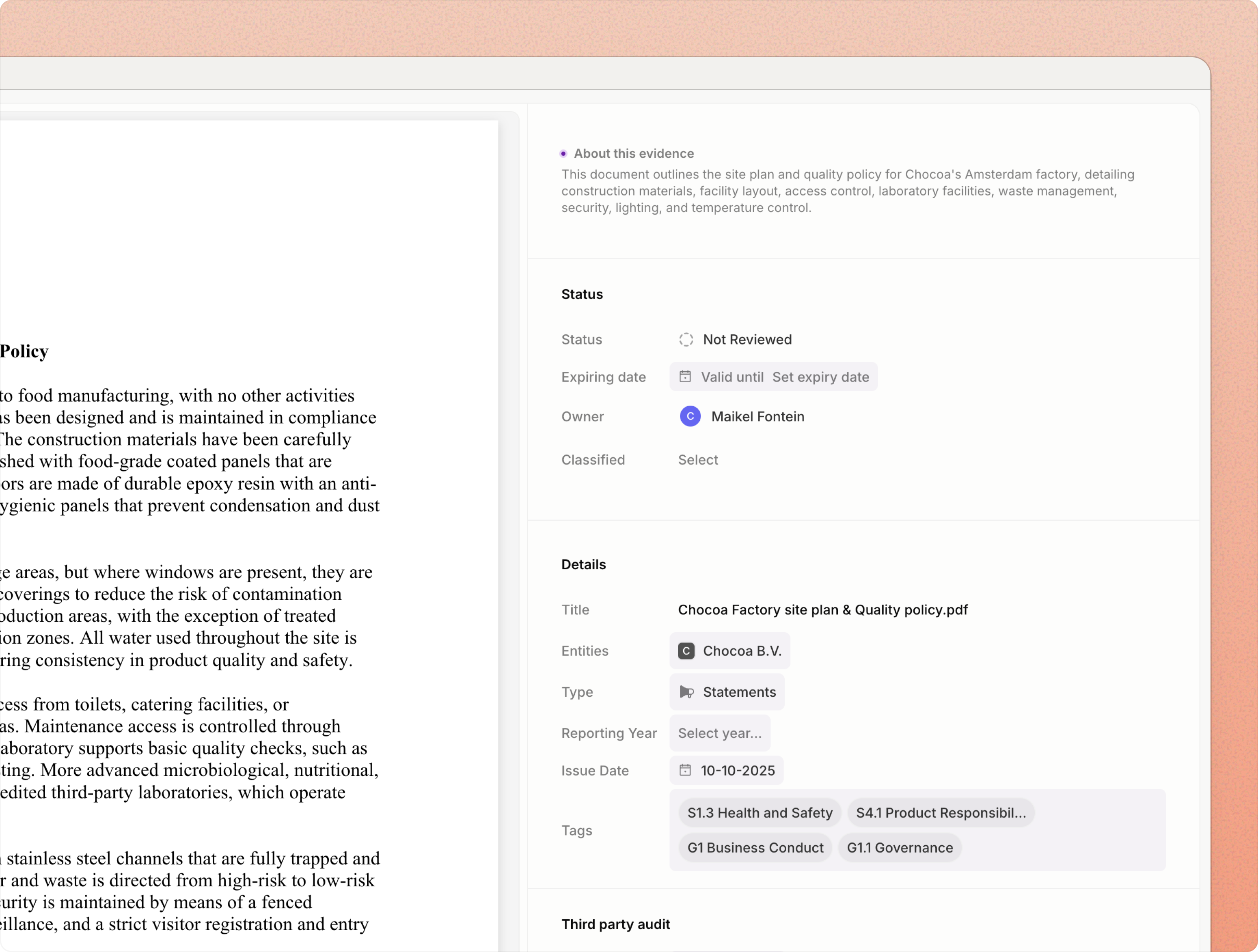Viewport: 1258px width, 952px height.
Task: Open the Reporting Year selector
Action: click(x=719, y=733)
